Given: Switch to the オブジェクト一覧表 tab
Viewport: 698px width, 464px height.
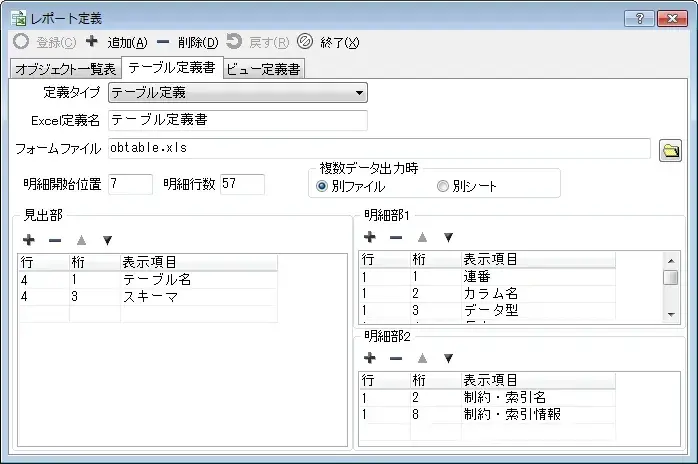Looking at the screenshot, I should coord(63,69).
